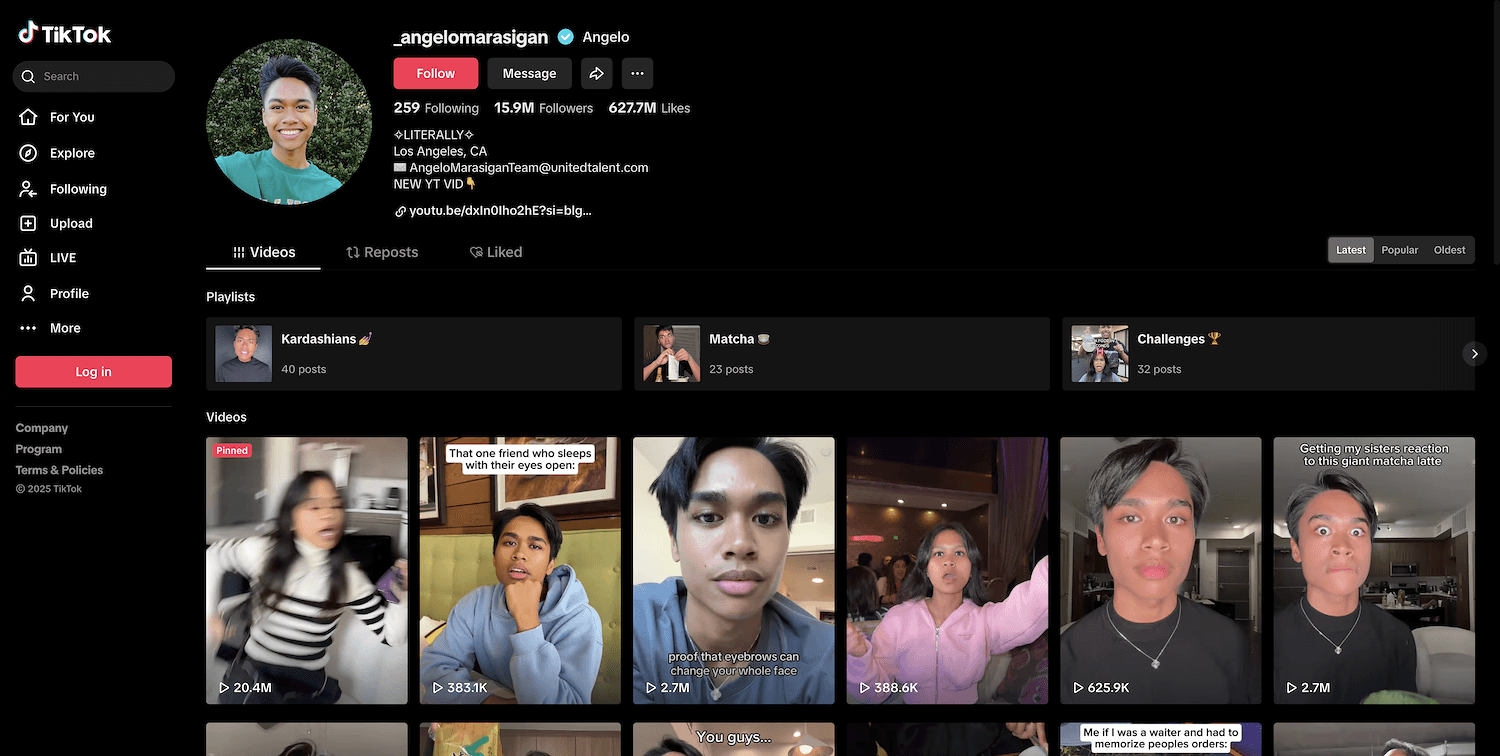This screenshot has height=756, width=1500.
Task: Expand the Company footer section
Action: coord(42,428)
